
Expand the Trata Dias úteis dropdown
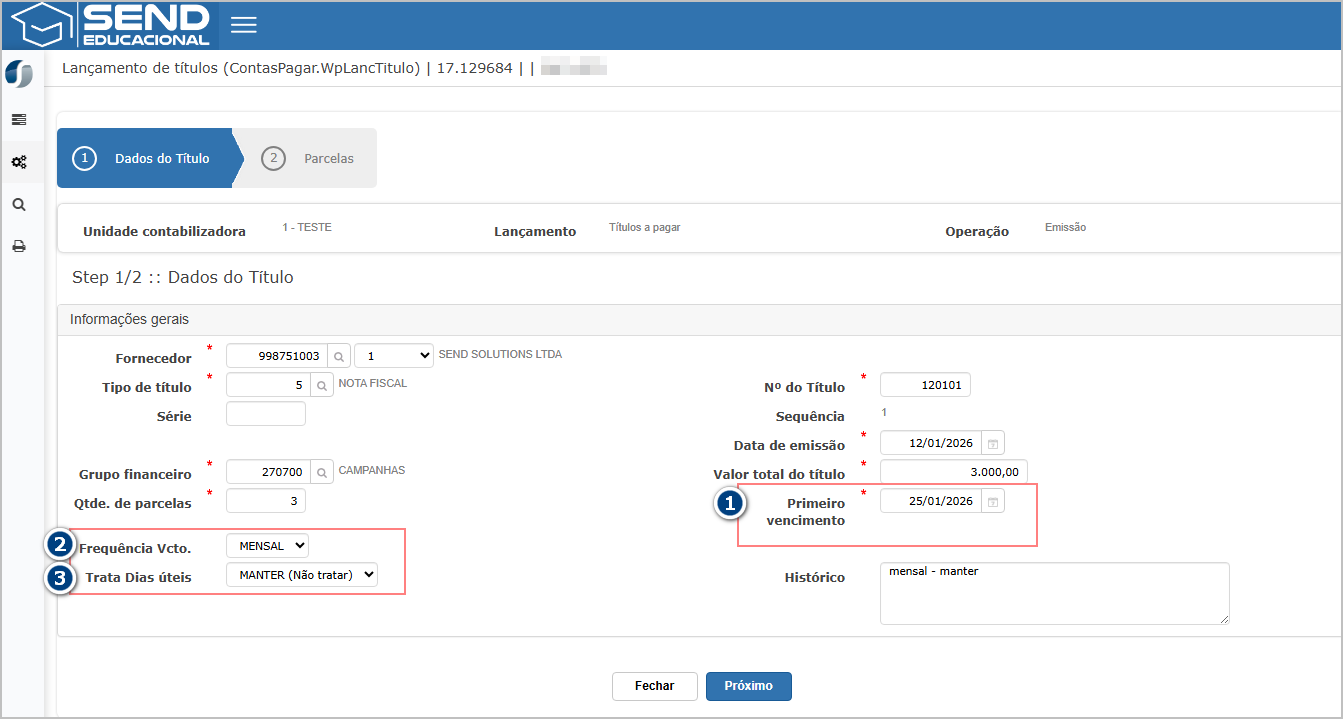301,574
